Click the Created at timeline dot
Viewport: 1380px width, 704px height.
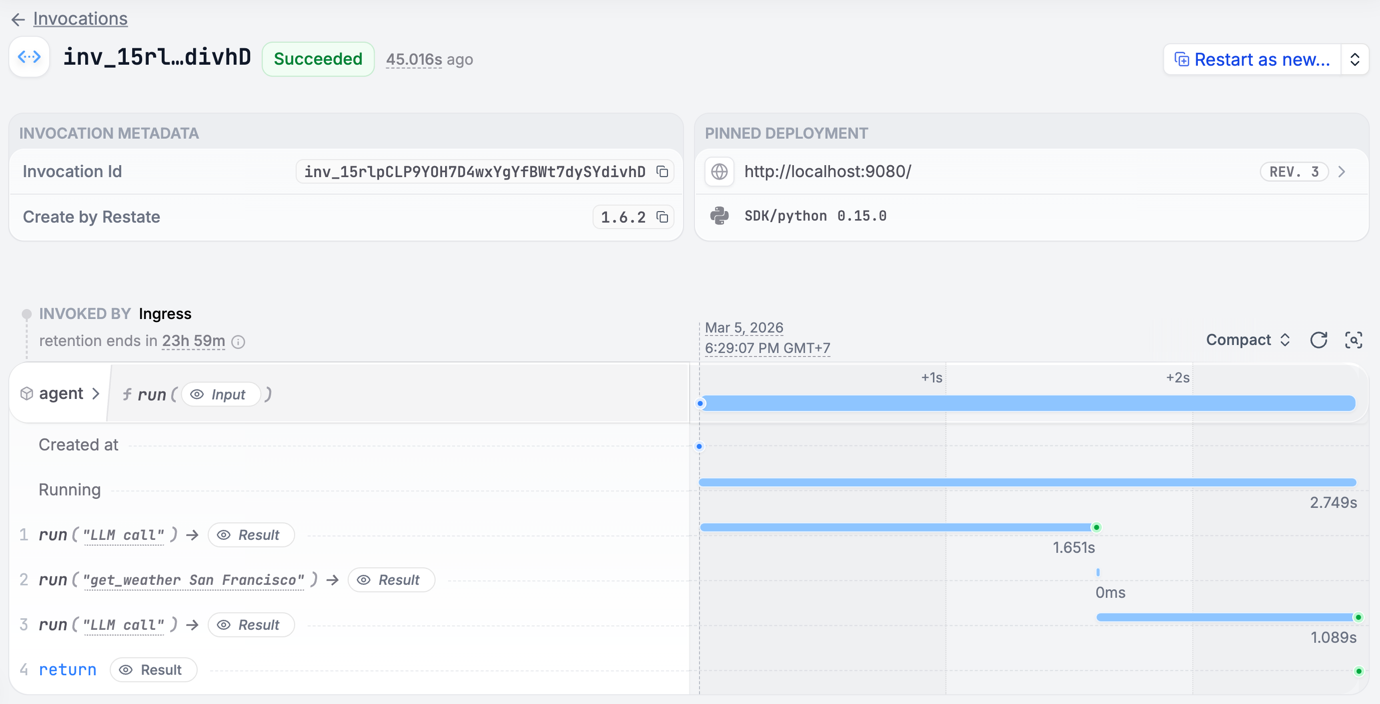pos(699,446)
